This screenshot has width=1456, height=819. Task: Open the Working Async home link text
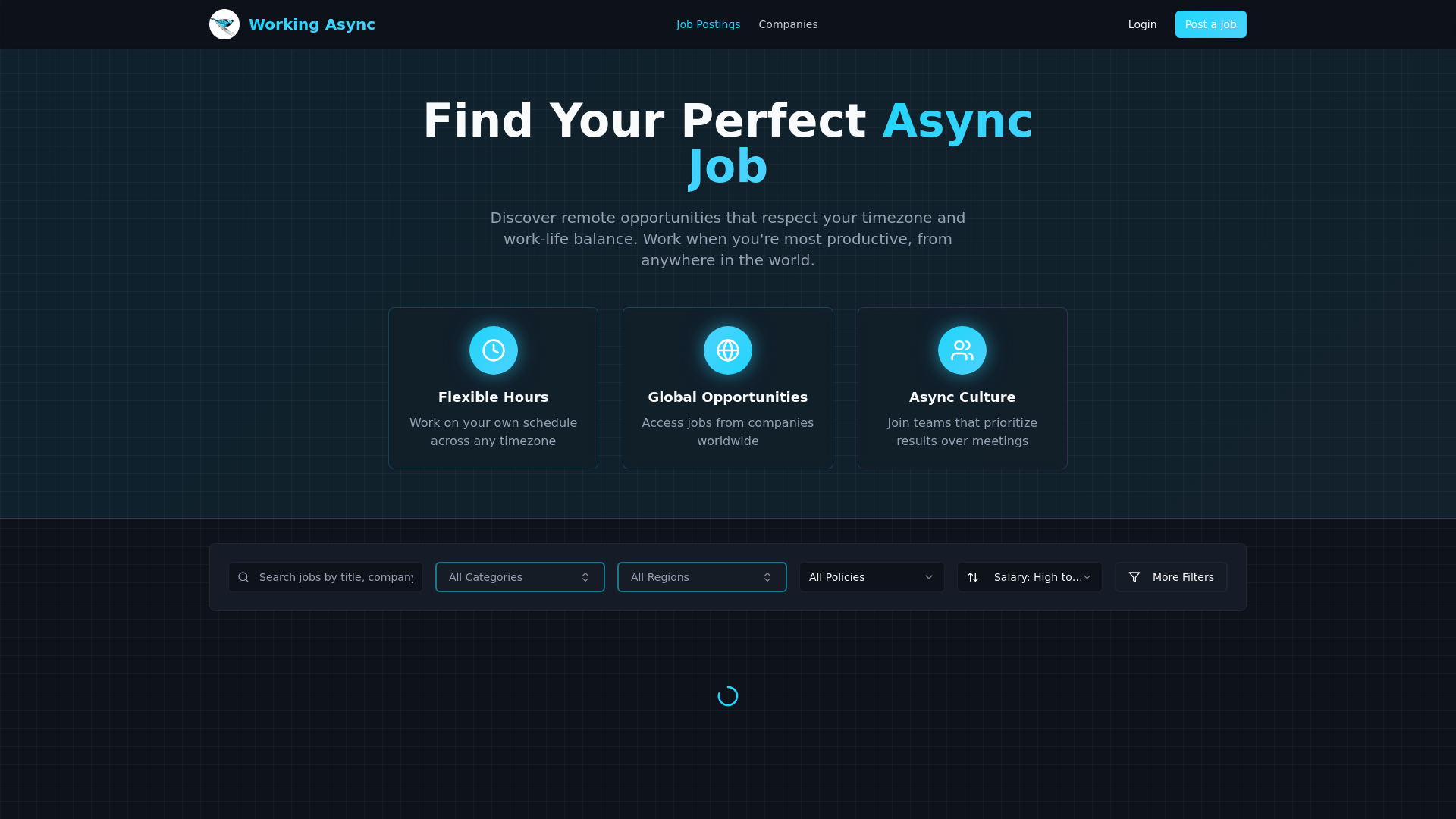(x=312, y=24)
